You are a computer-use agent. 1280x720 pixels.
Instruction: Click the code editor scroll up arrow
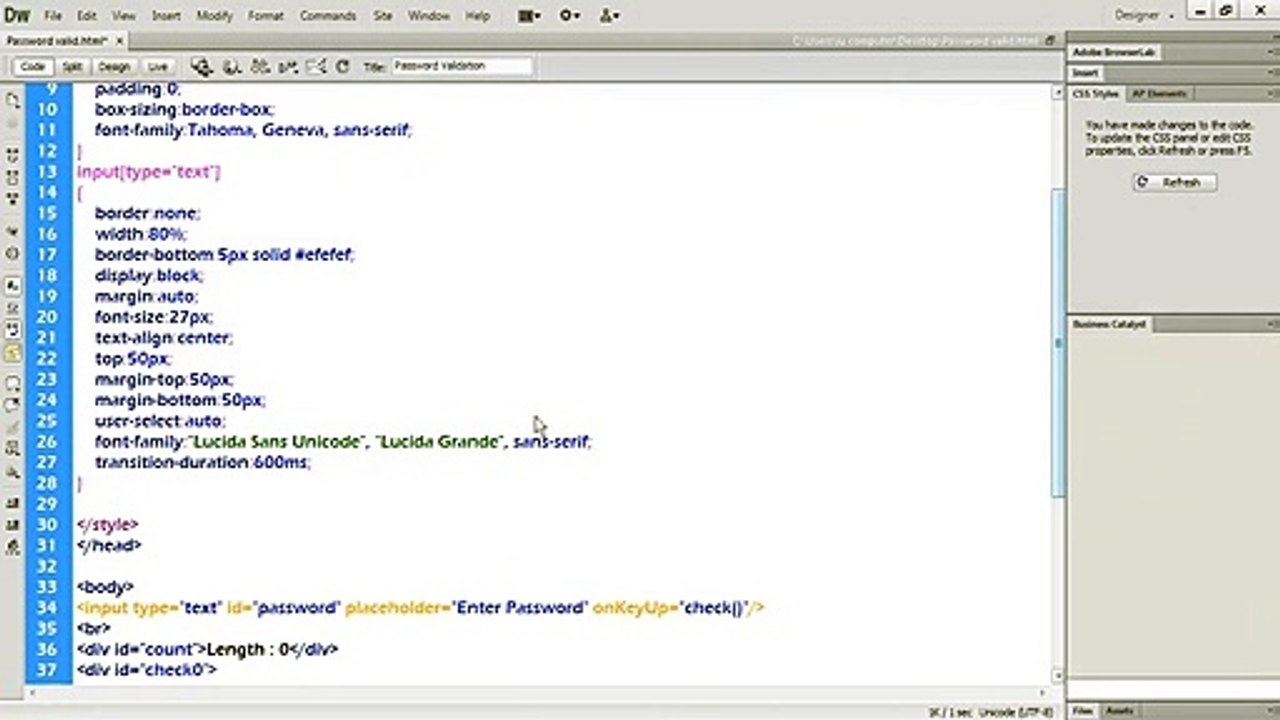pyautogui.click(x=1057, y=92)
